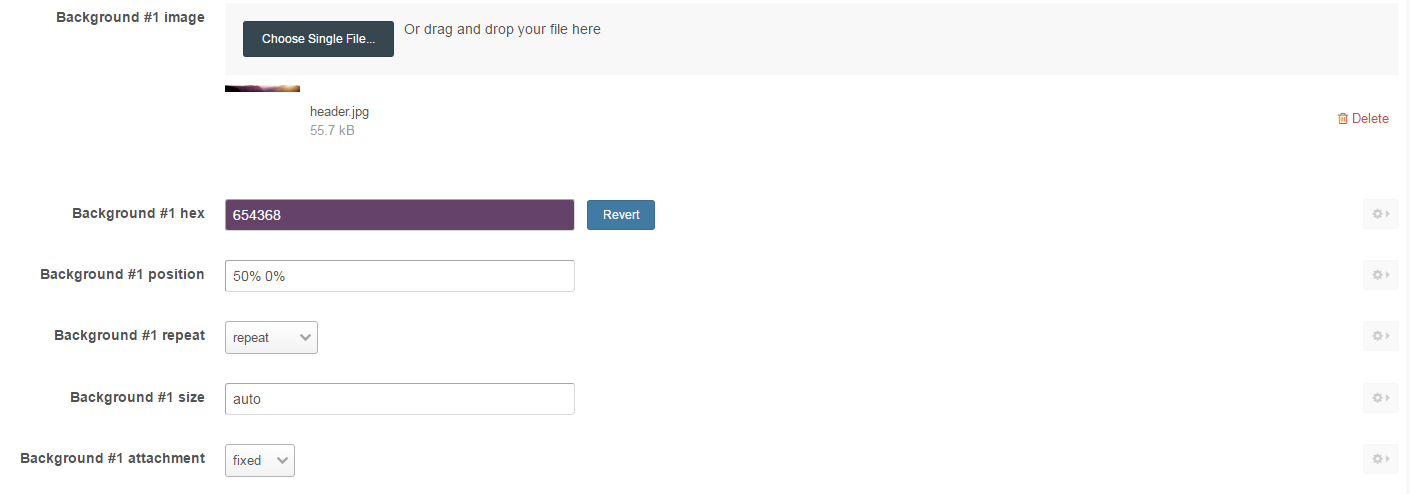The width and height of the screenshot is (1410, 494).
Task: Click the header.jpg file name
Action: click(339, 112)
